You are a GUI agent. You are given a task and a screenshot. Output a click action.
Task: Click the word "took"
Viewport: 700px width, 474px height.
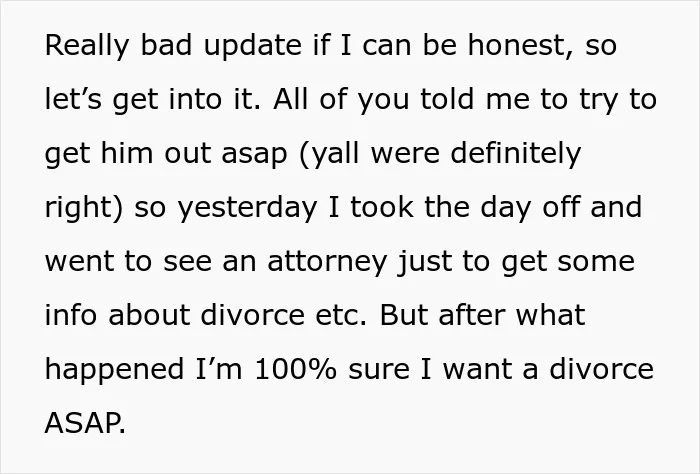coord(382,208)
